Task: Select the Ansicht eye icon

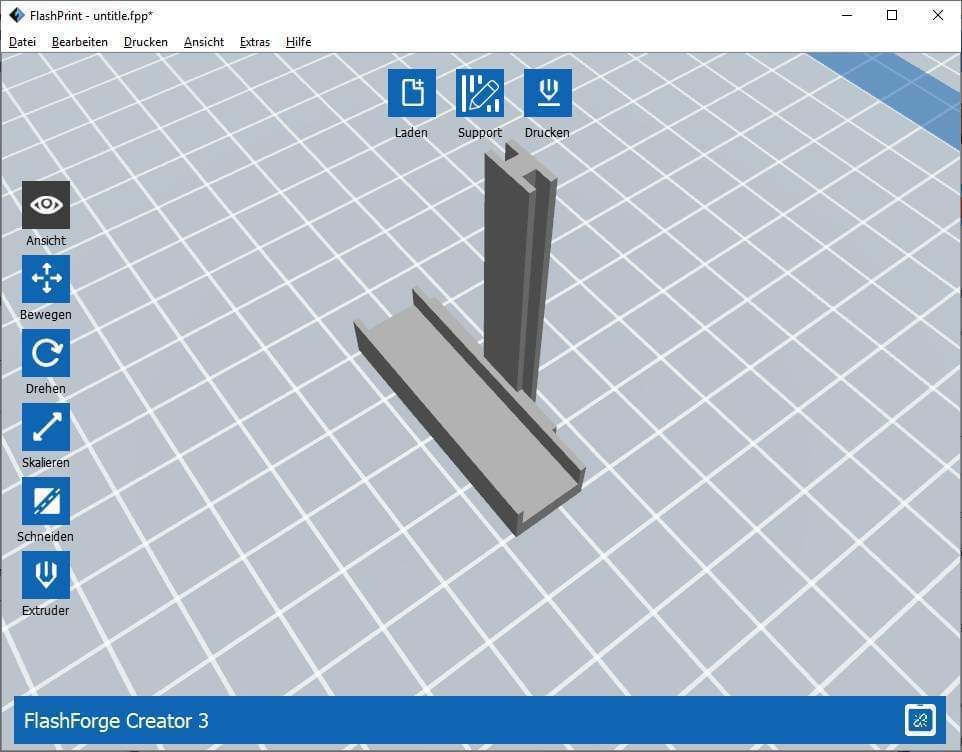Action: coord(46,205)
